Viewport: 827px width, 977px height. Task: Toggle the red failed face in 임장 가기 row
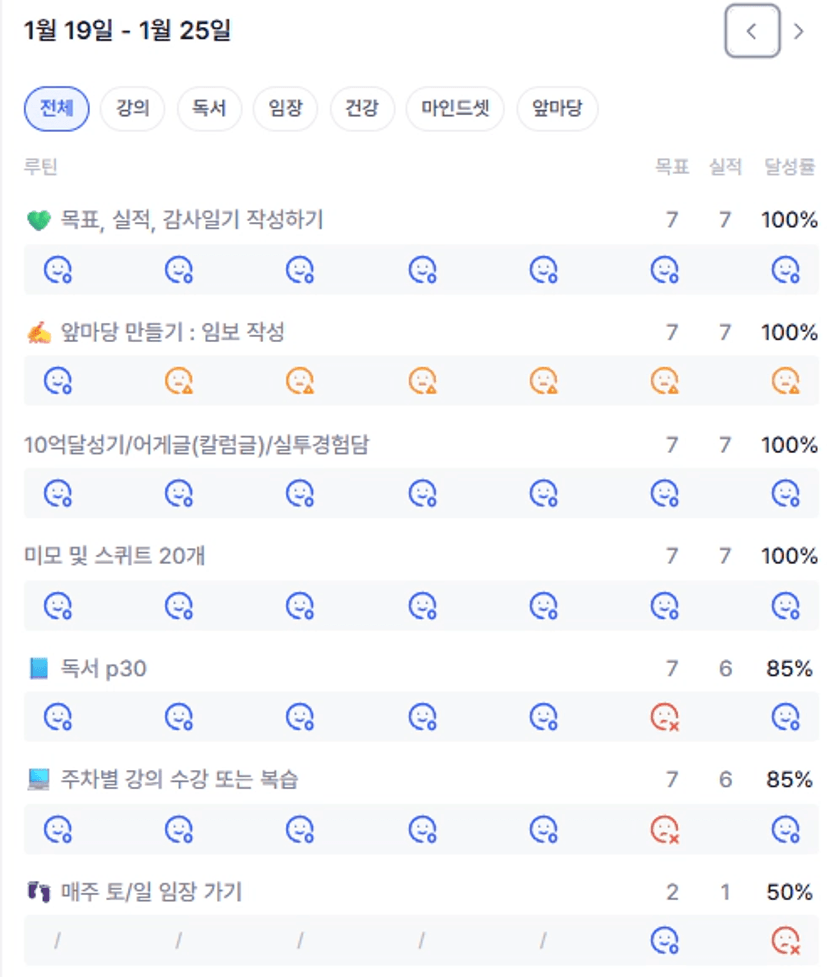pos(785,940)
